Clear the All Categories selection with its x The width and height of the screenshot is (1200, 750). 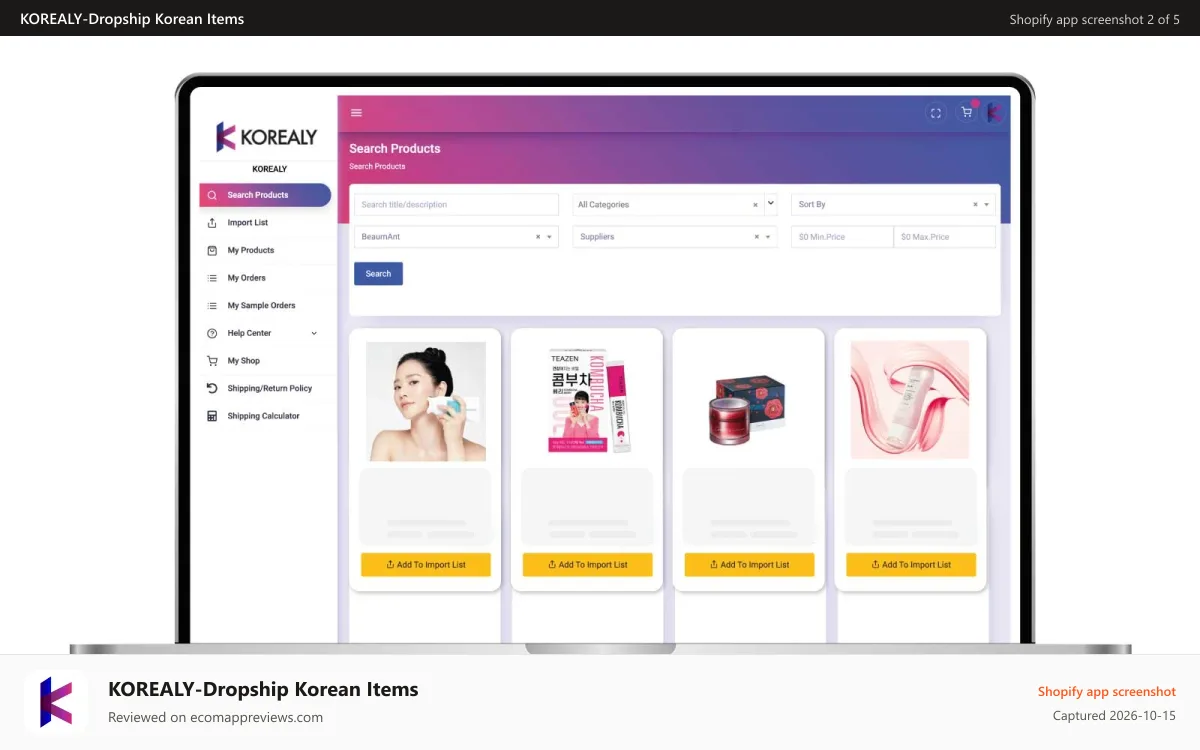tap(755, 205)
